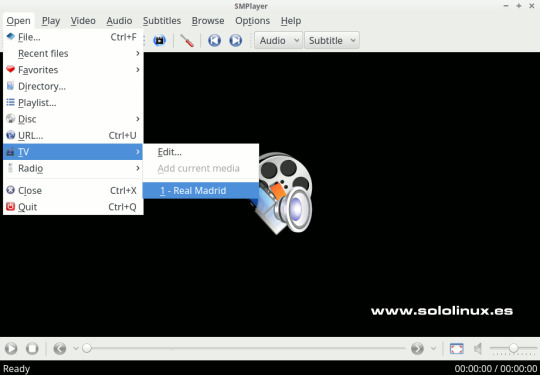Open forward options dropdown arrow

tap(433, 348)
